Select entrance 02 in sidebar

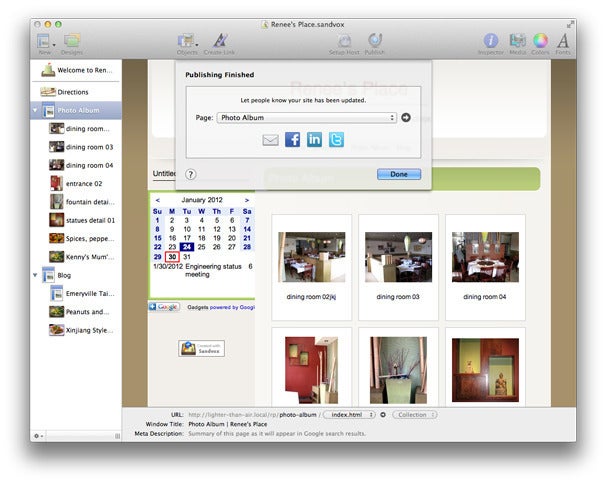pyautogui.click(x=76, y=184)
